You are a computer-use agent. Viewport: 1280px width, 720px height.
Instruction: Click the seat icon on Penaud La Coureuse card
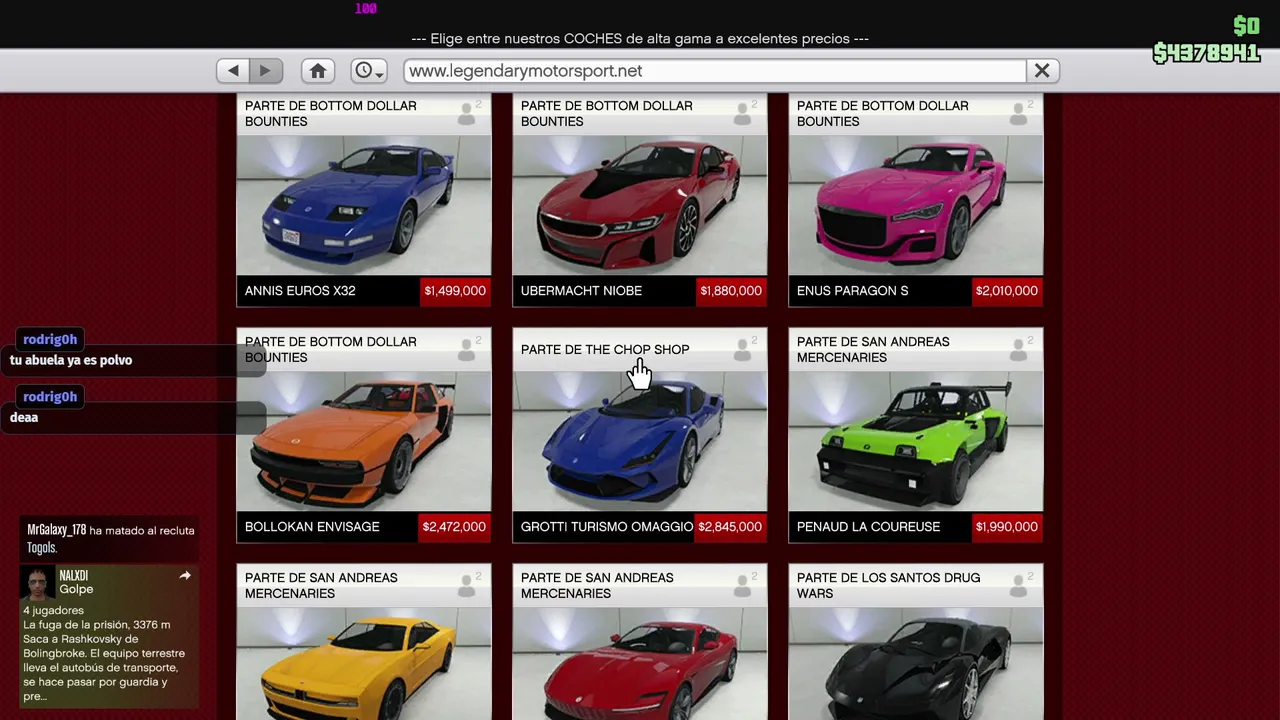tap(1019, 350)
